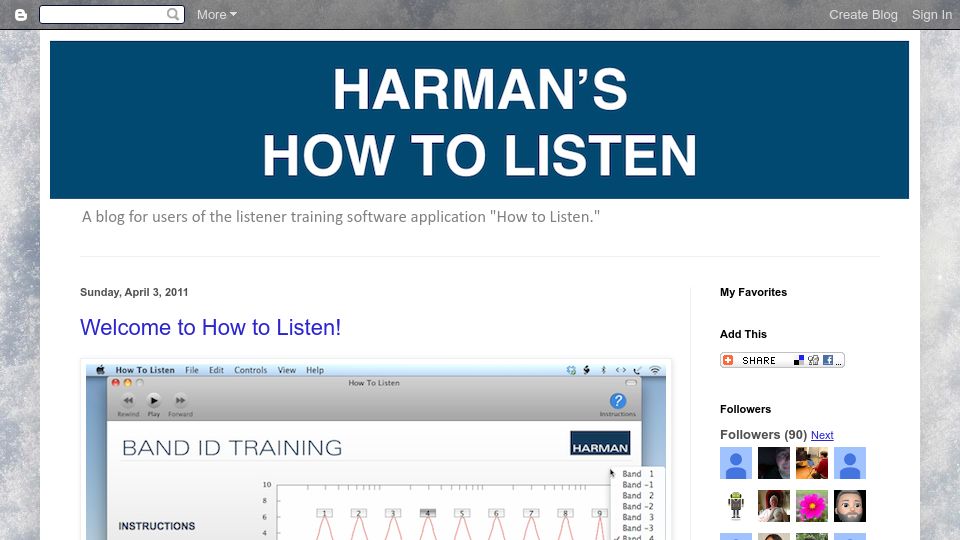
Task: Click the Controls menu in the screenshot
Action: (250, 370)
